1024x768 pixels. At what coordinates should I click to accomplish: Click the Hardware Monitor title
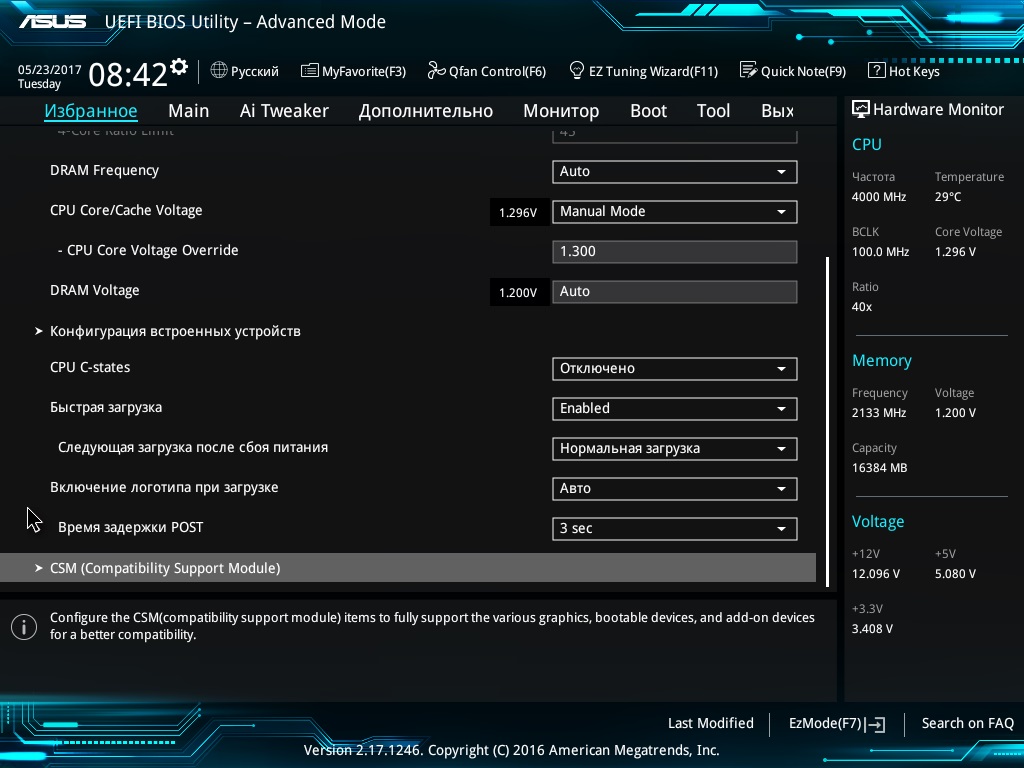tap(938, 109)
